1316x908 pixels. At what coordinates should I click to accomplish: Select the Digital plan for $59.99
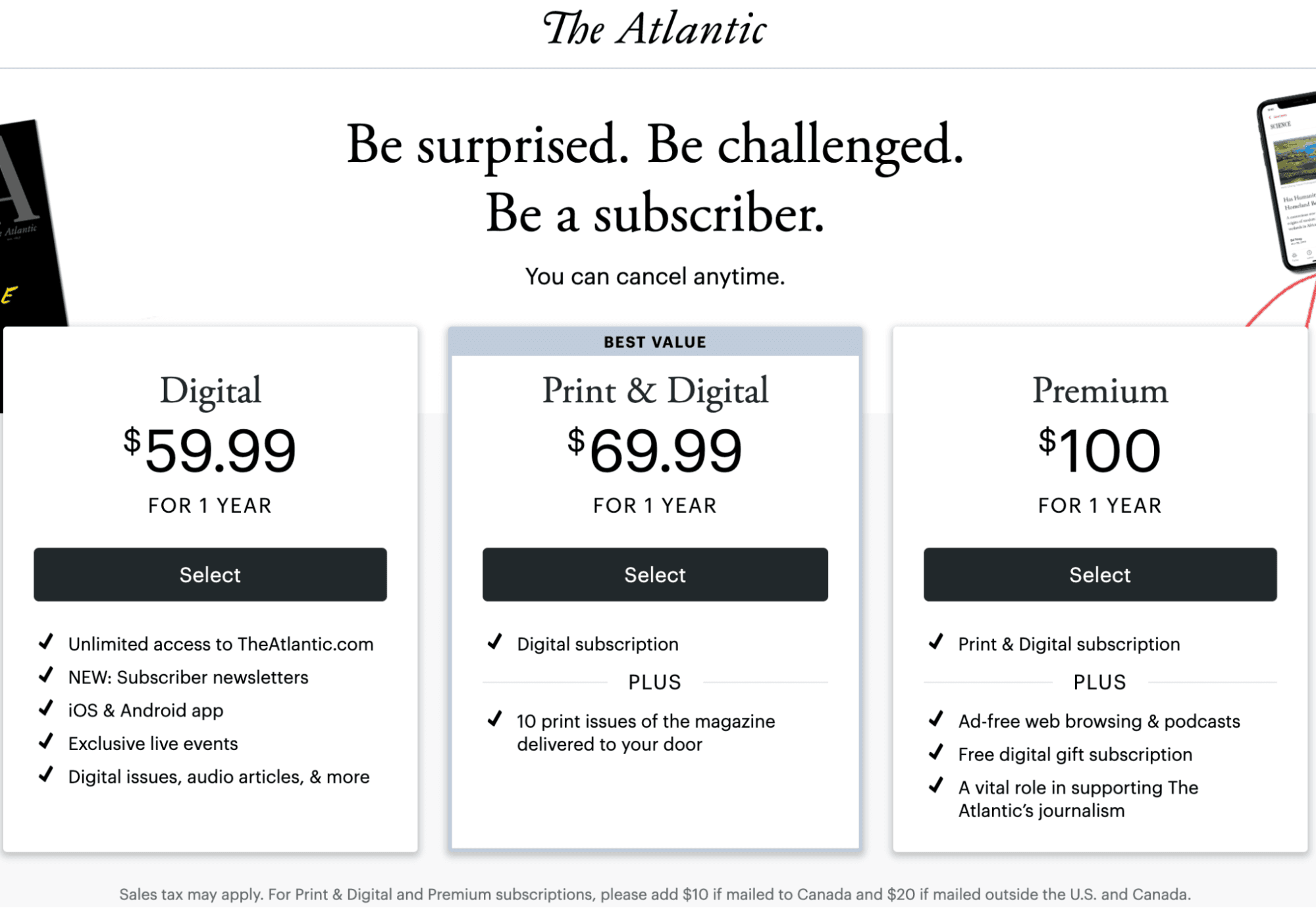209,574
